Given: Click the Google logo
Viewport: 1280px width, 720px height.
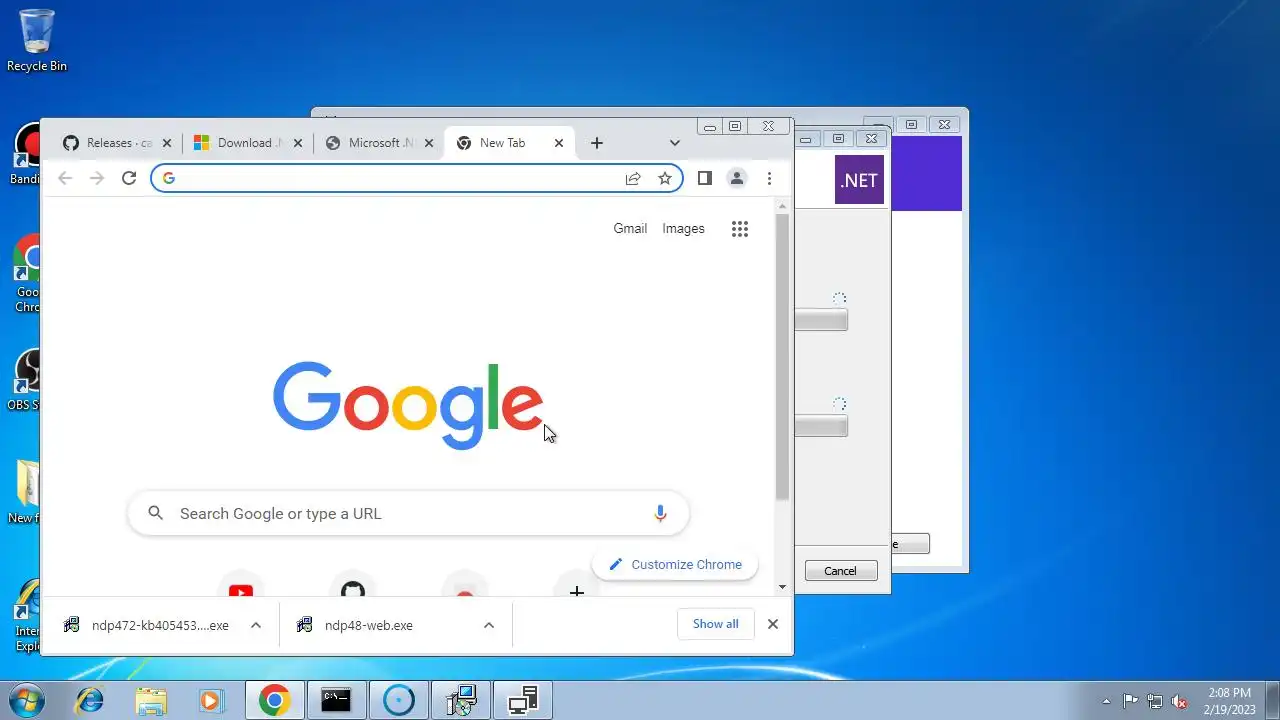Looking at the screenshot, I should 408,405.
